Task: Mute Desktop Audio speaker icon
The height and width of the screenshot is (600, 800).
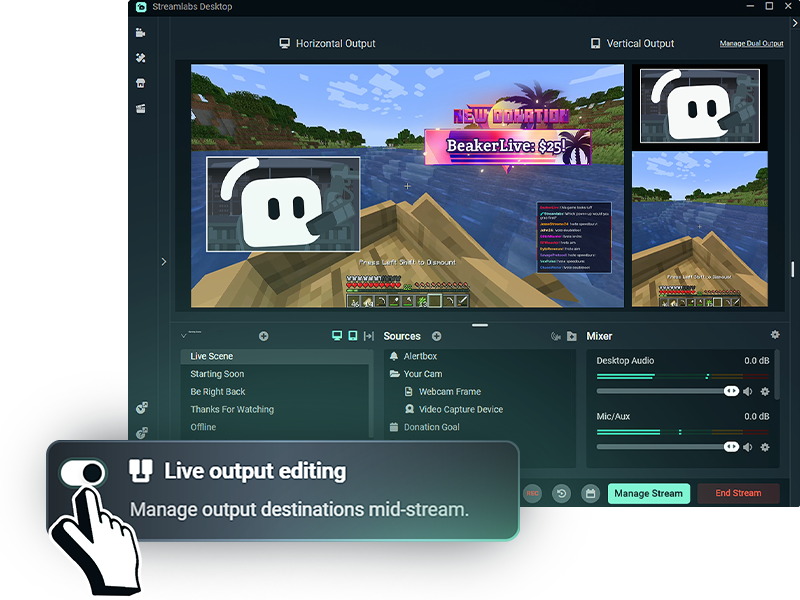Action: (748, 391)
